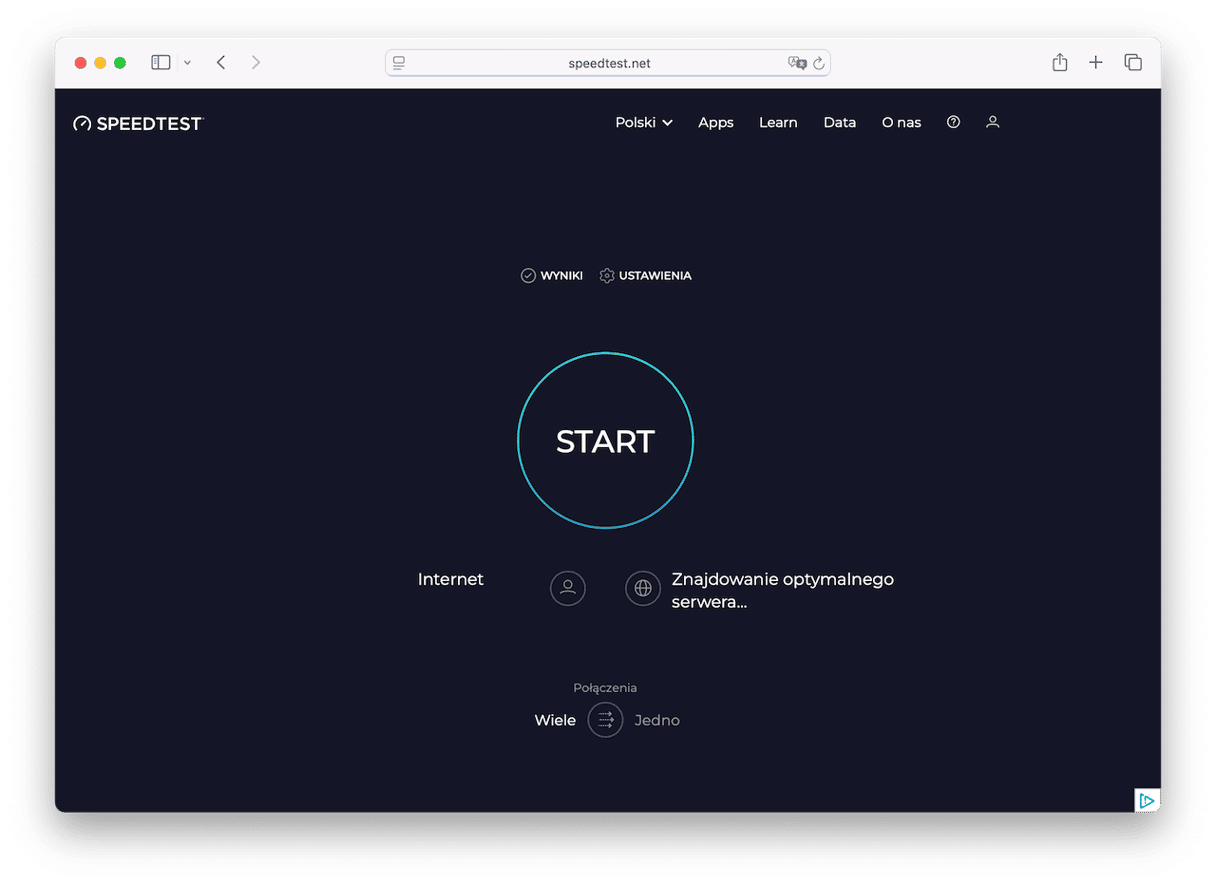Open the help question mark icon

point(953,122)
